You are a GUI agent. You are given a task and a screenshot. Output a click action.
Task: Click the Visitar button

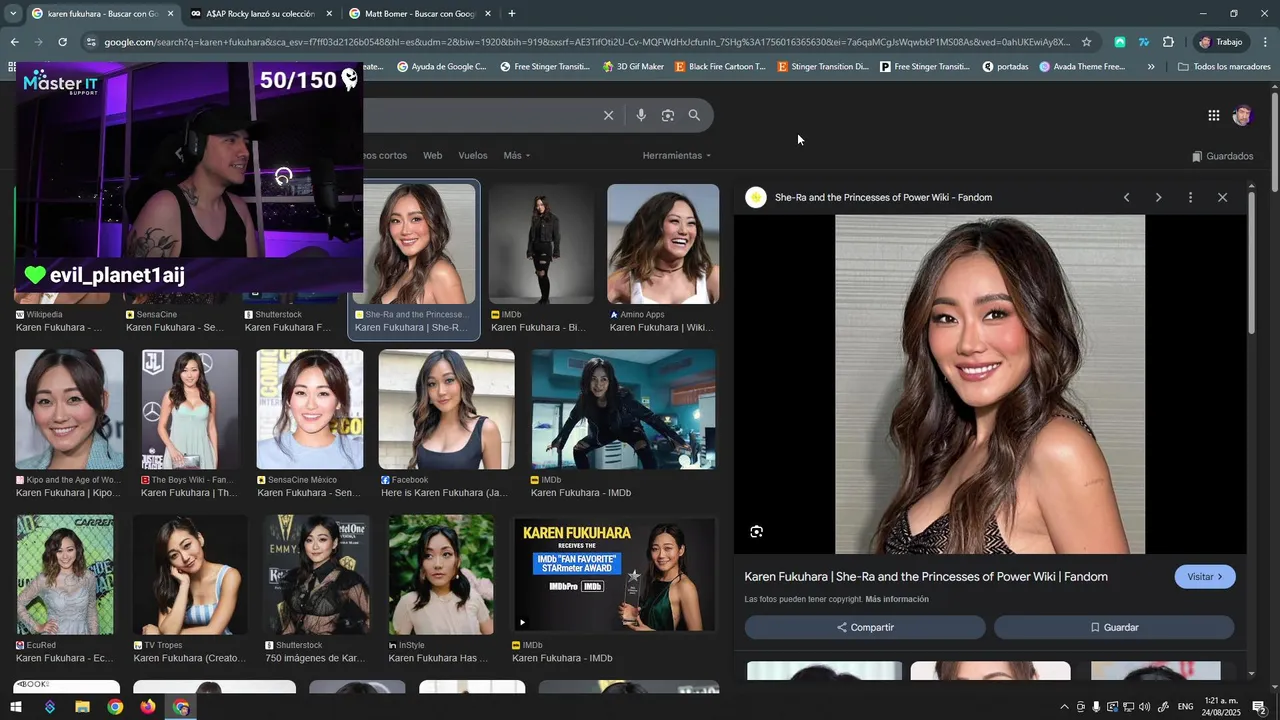[x=1205, y=577]
